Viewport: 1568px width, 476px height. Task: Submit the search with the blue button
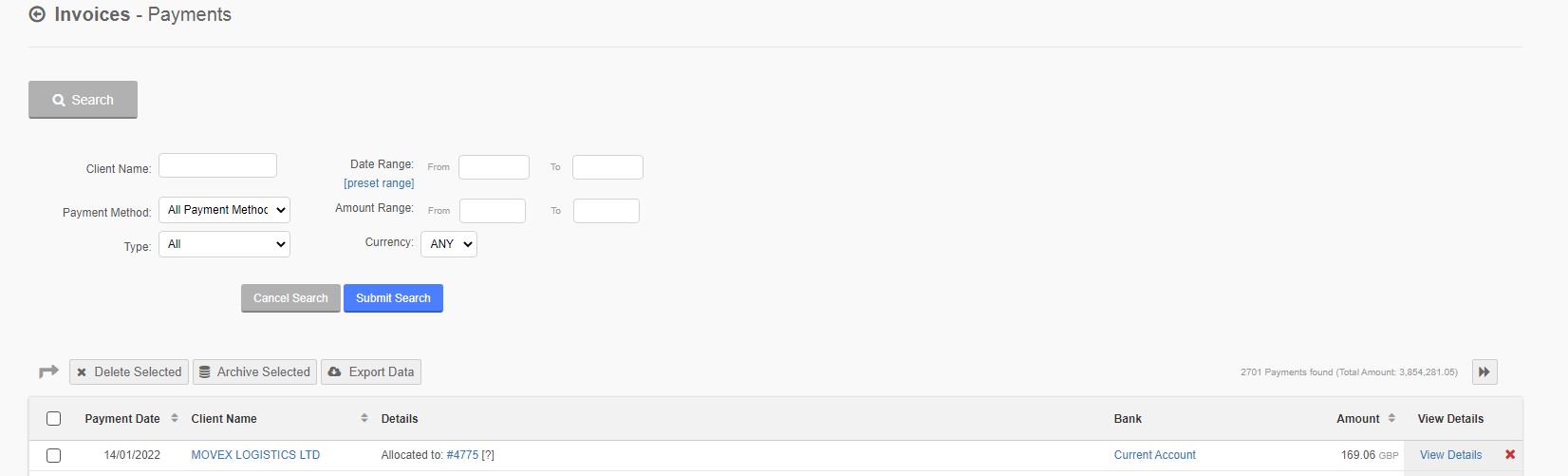pos(393,298)
